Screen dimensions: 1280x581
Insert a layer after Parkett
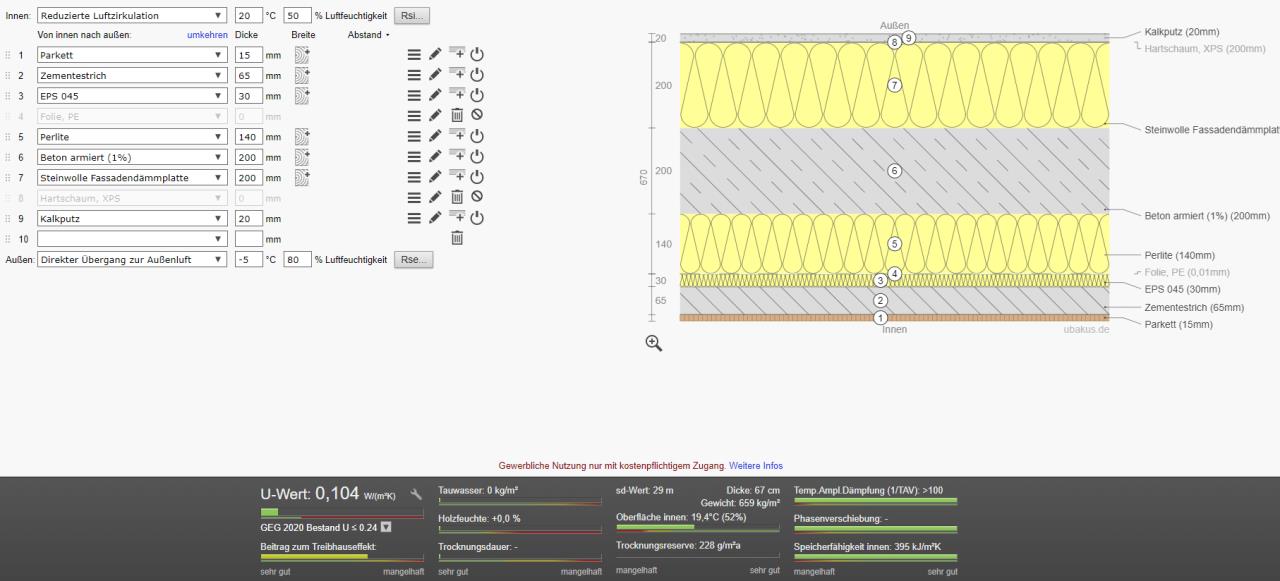tap(457, 55)
